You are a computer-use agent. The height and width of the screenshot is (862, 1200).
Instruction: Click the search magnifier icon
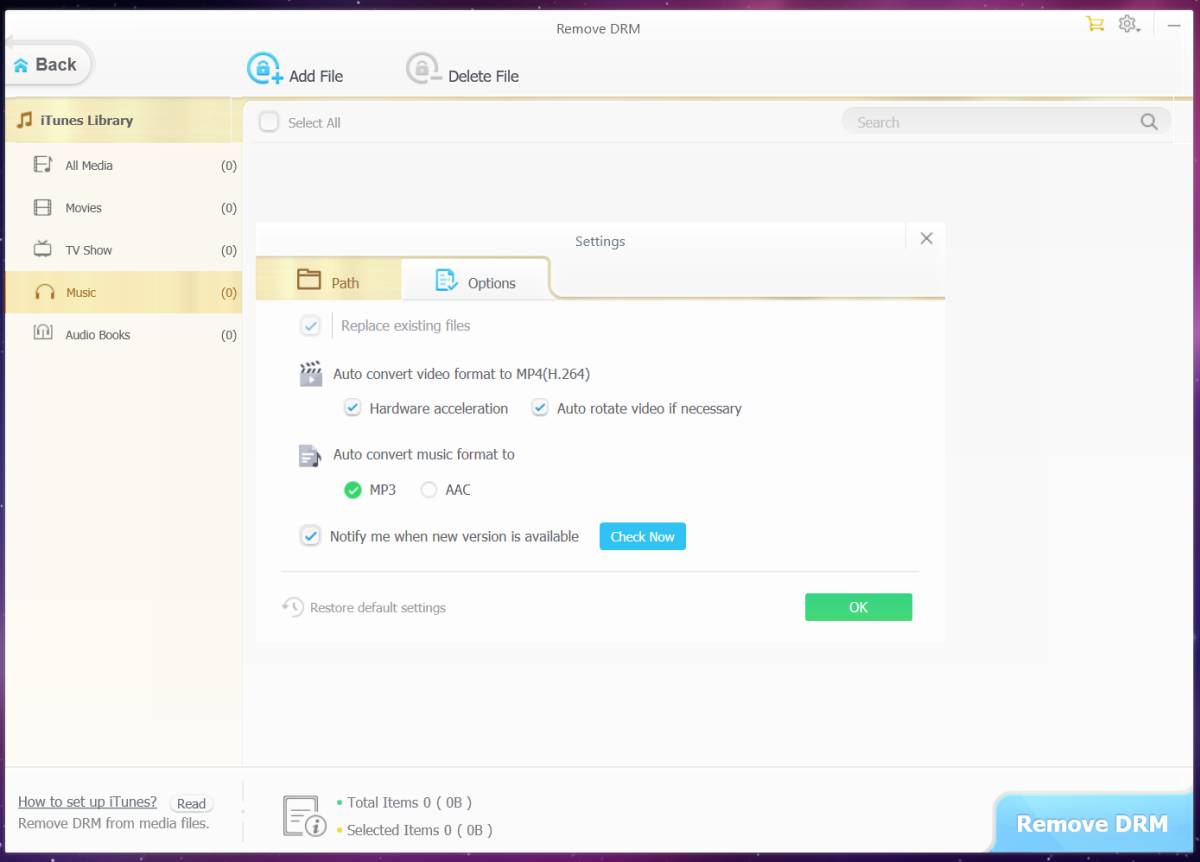pos(1149,122)
